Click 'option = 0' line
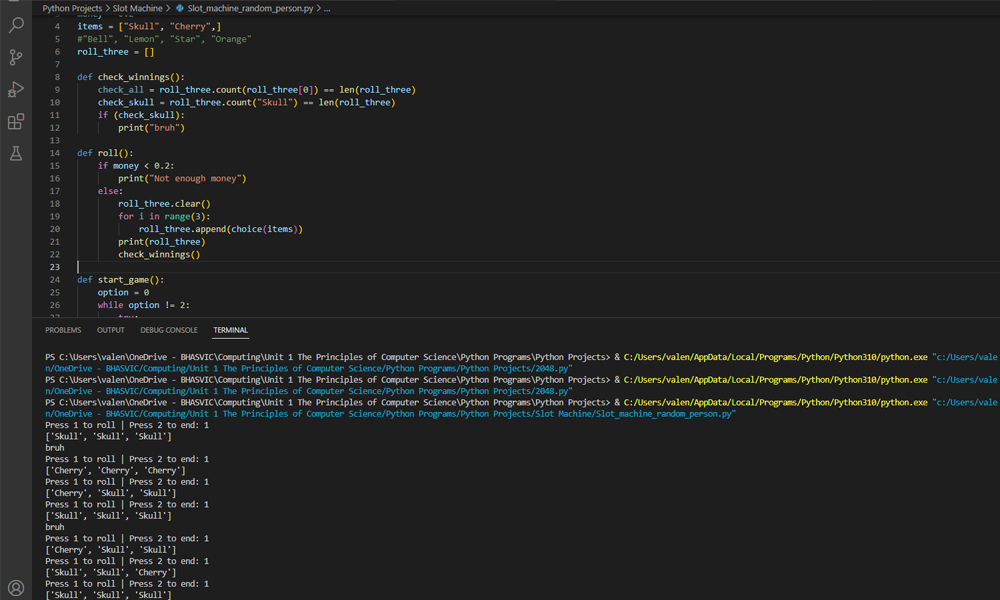The image size is (1000, 600). [123, 293]
